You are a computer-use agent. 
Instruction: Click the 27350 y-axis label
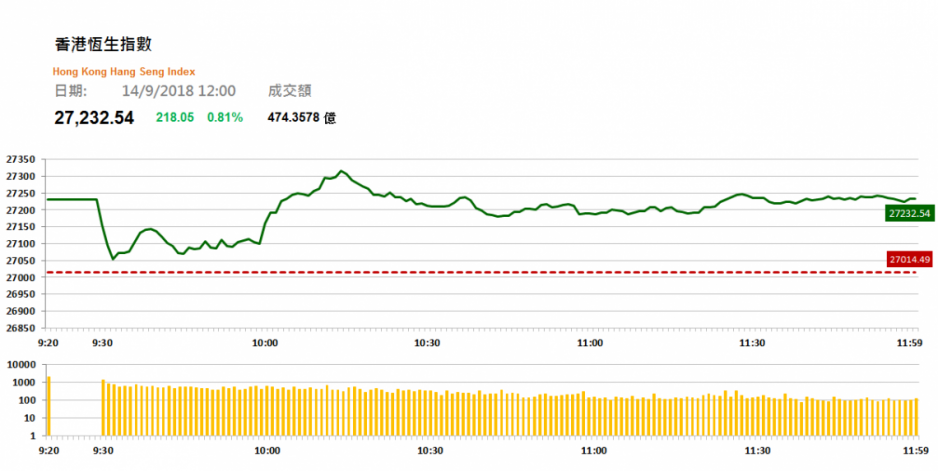click(20, 160)
